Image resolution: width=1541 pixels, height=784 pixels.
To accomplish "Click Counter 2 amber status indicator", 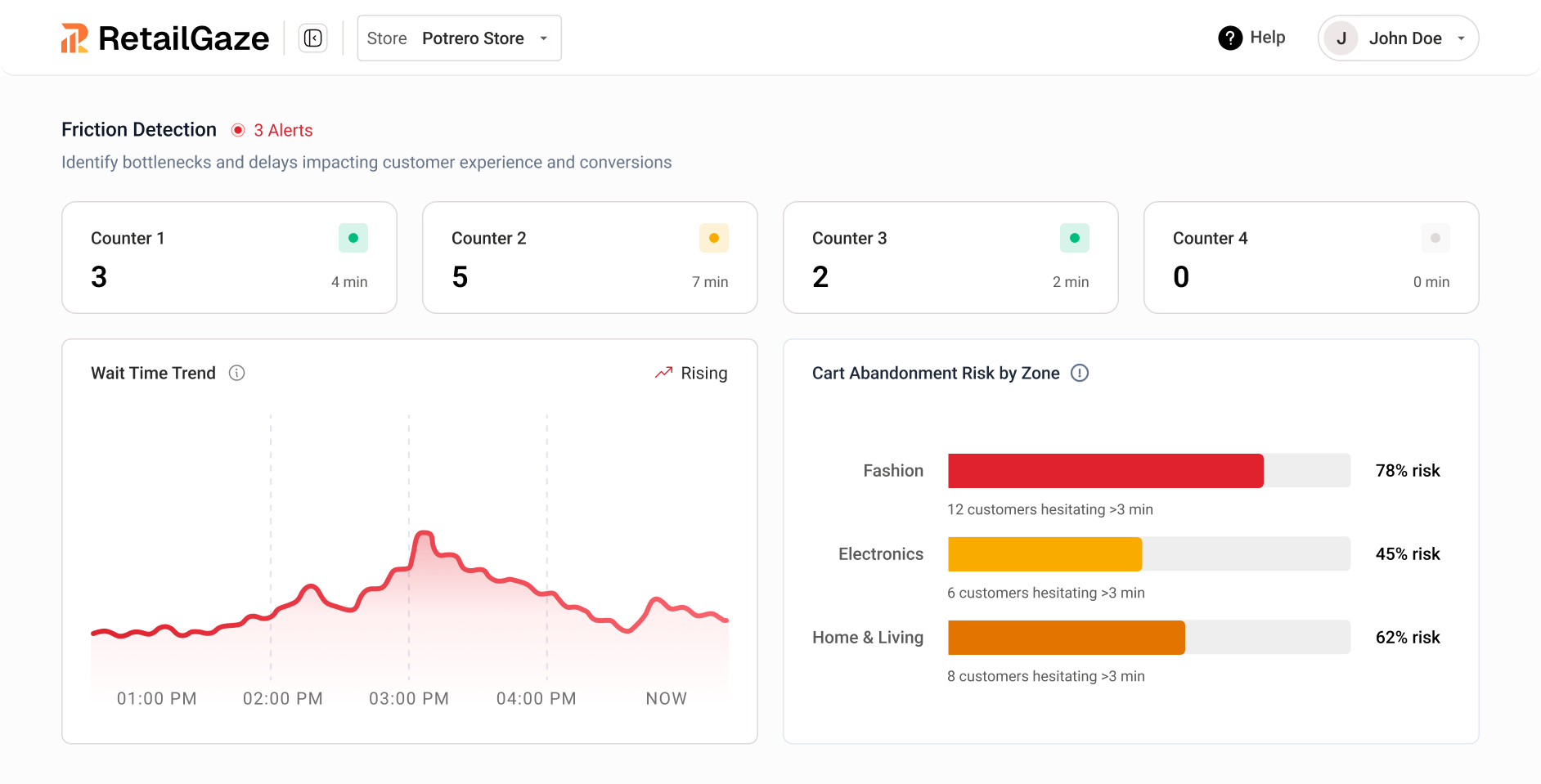I will pyautogui.click(x=714, y=238).
